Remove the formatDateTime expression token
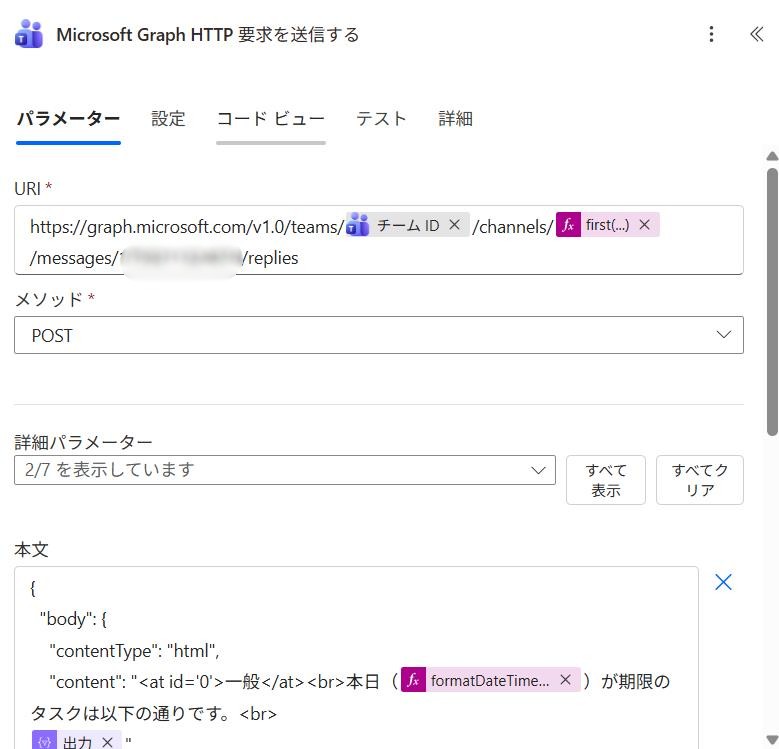 [x=565, y=680]
